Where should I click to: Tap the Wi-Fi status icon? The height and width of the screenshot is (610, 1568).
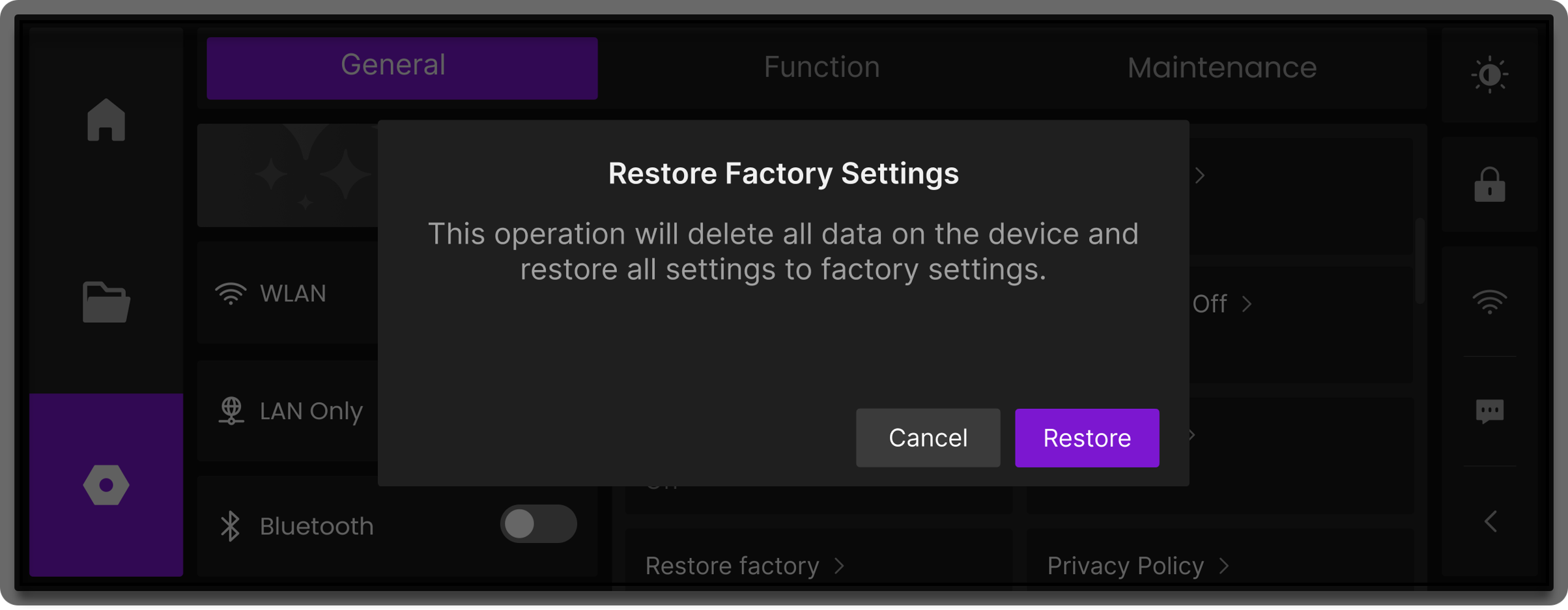coord(1489,302)
